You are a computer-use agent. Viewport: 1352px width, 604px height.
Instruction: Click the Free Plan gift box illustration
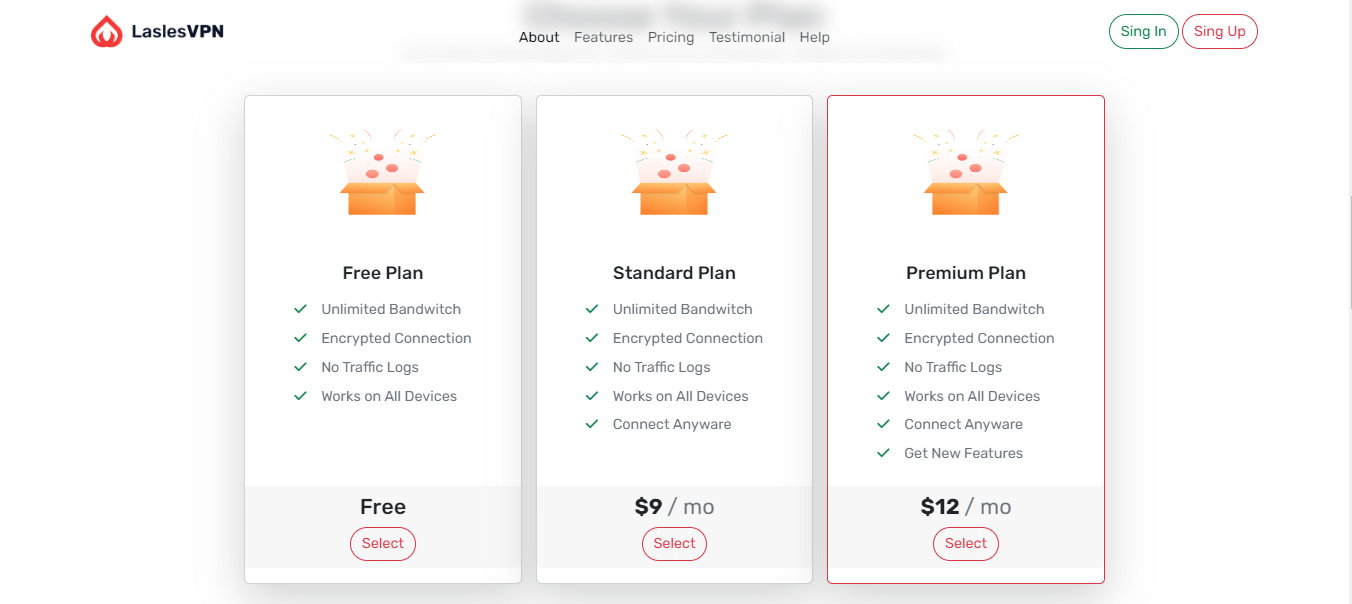(x=383, y=172)
